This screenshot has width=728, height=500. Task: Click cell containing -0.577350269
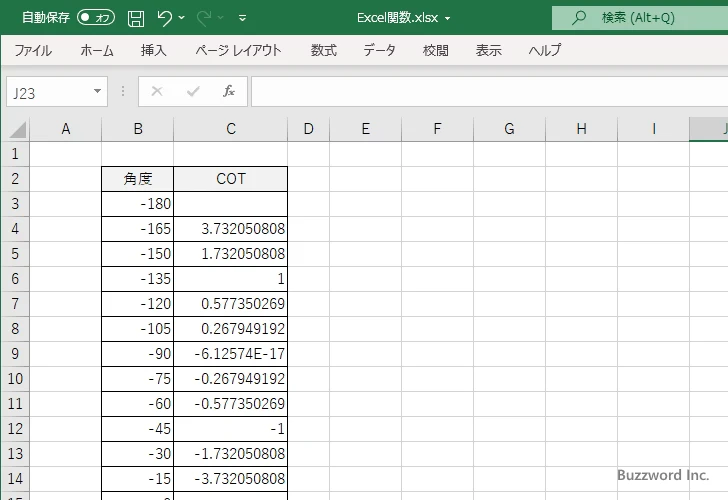click(x=231, y=404)
